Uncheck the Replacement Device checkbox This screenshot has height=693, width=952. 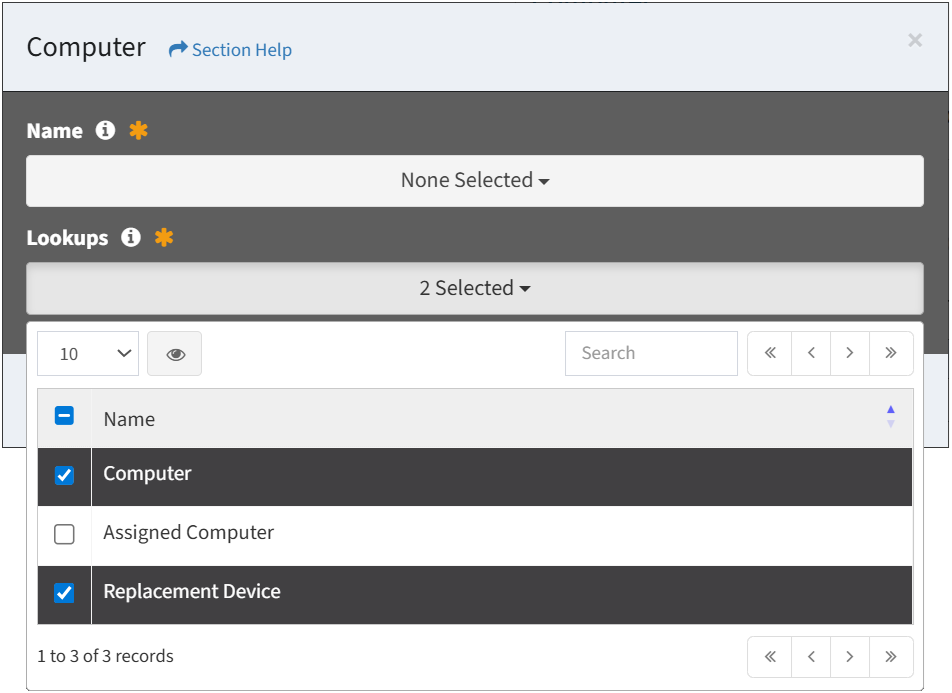[x=64, y=593]
